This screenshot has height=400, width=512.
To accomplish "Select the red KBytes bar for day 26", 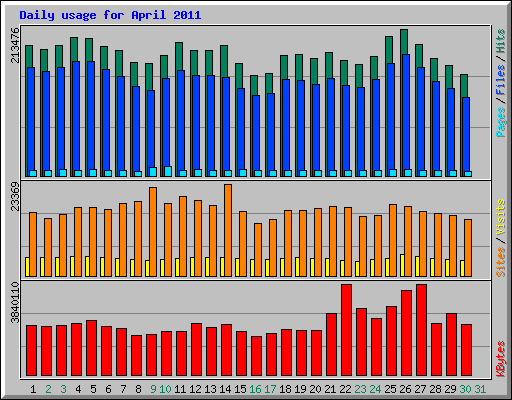I will [x=407, y=333].
